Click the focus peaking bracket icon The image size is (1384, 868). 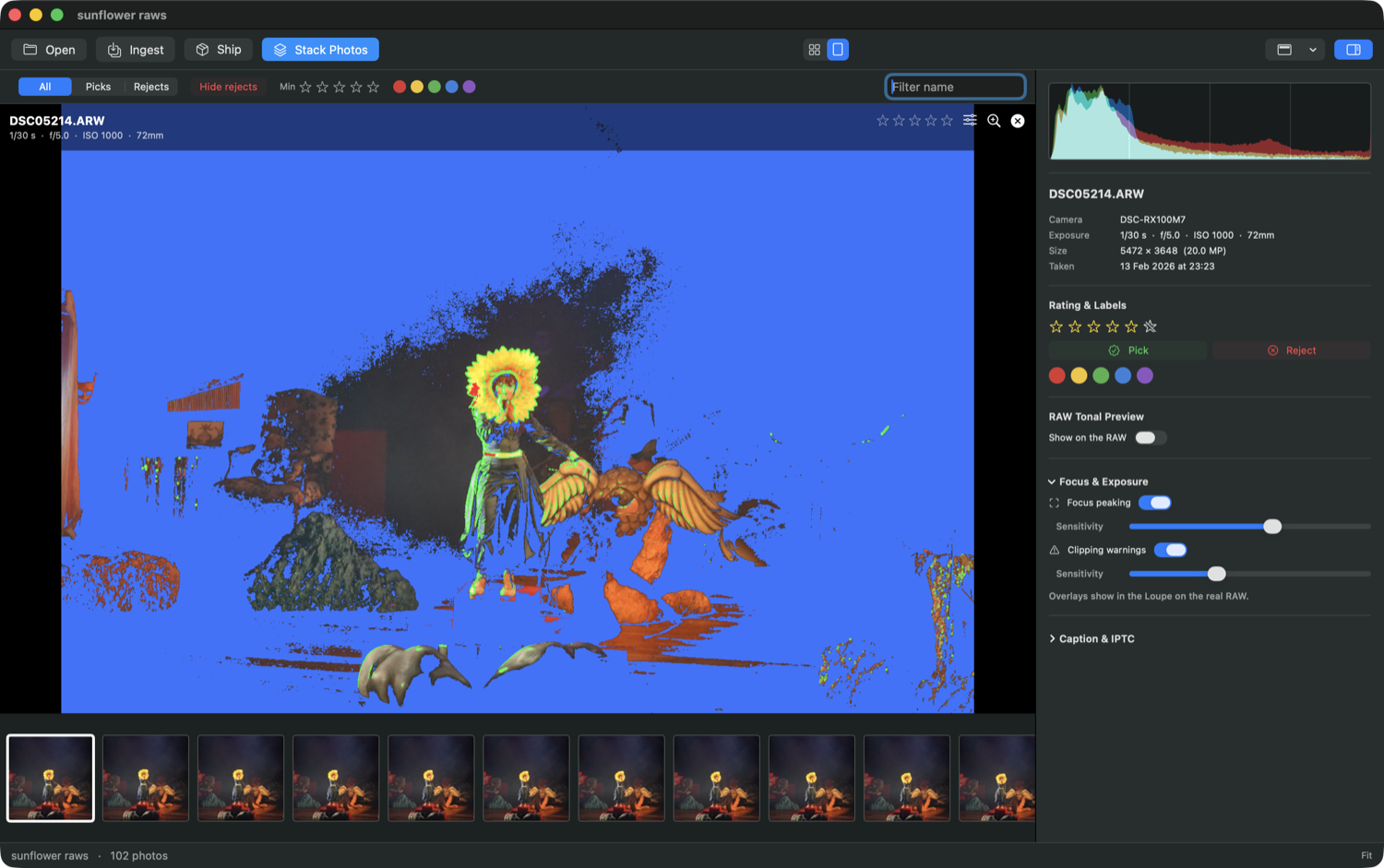click(1055, 503)
